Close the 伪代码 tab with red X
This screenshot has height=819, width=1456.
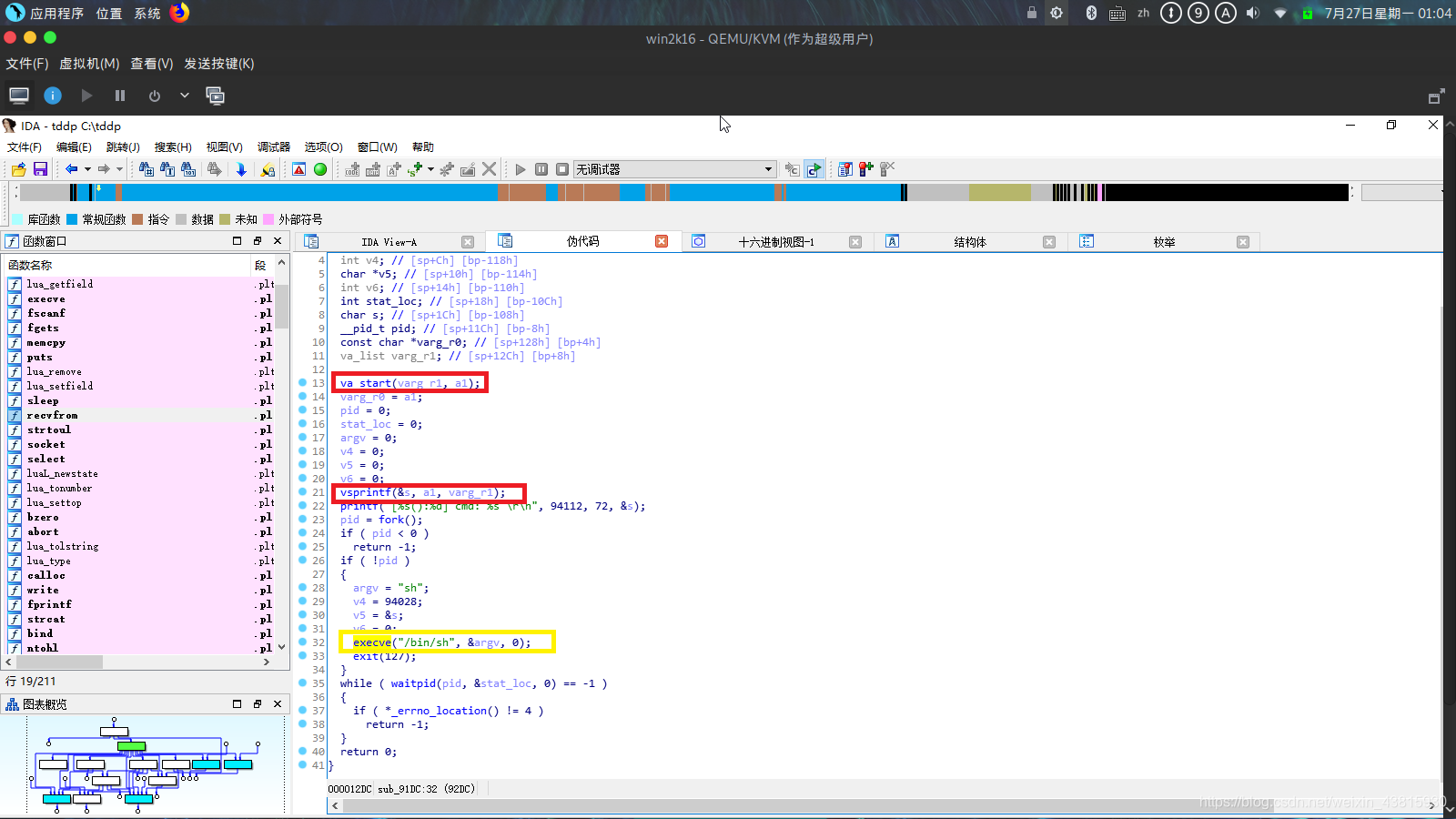(x=662, y=241)
